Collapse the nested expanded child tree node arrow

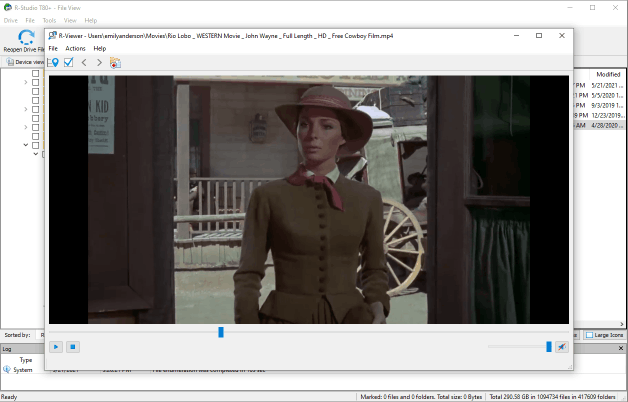pyautogui.click(x=36, y=154)
